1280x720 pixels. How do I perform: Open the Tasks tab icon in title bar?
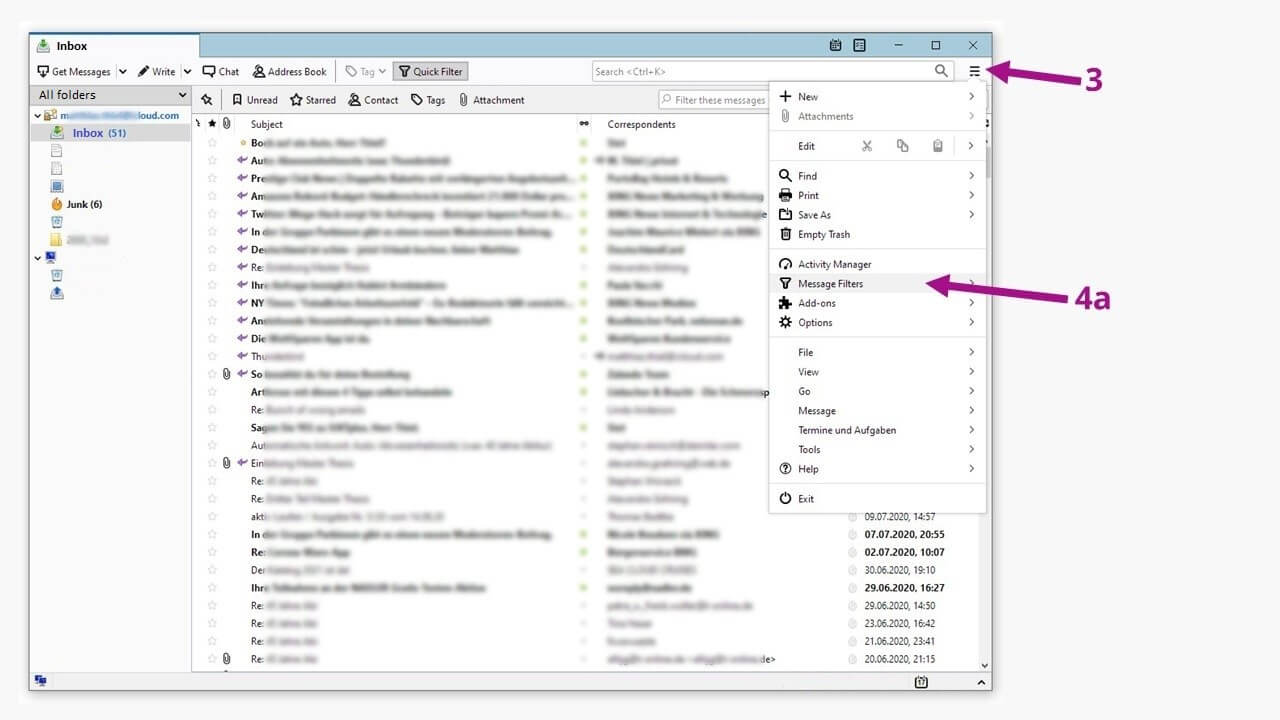point(860,45)
